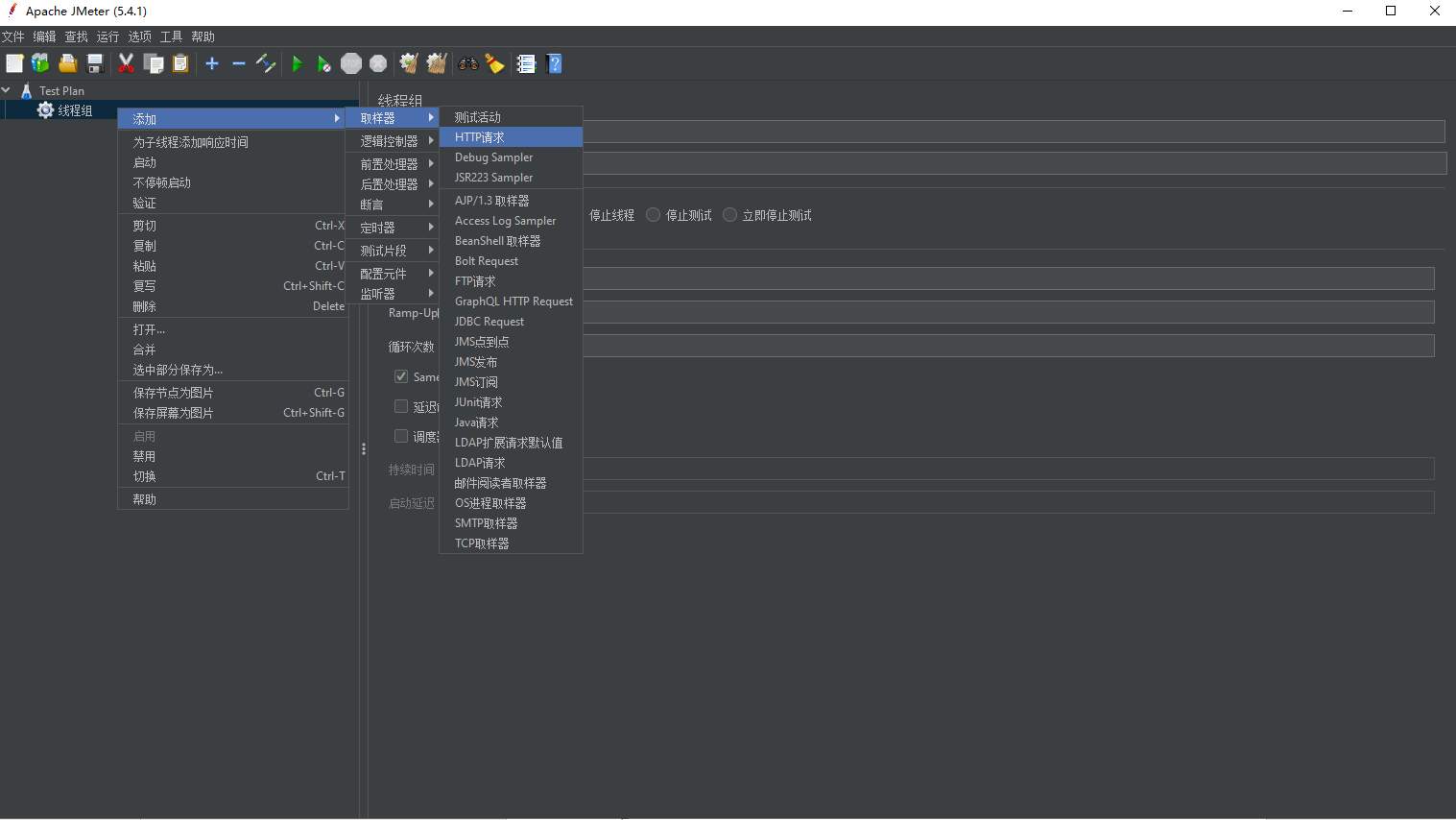Open Search with the binoculars icon
Screen dimensions: 1456x820
click(x=468, y=63)
